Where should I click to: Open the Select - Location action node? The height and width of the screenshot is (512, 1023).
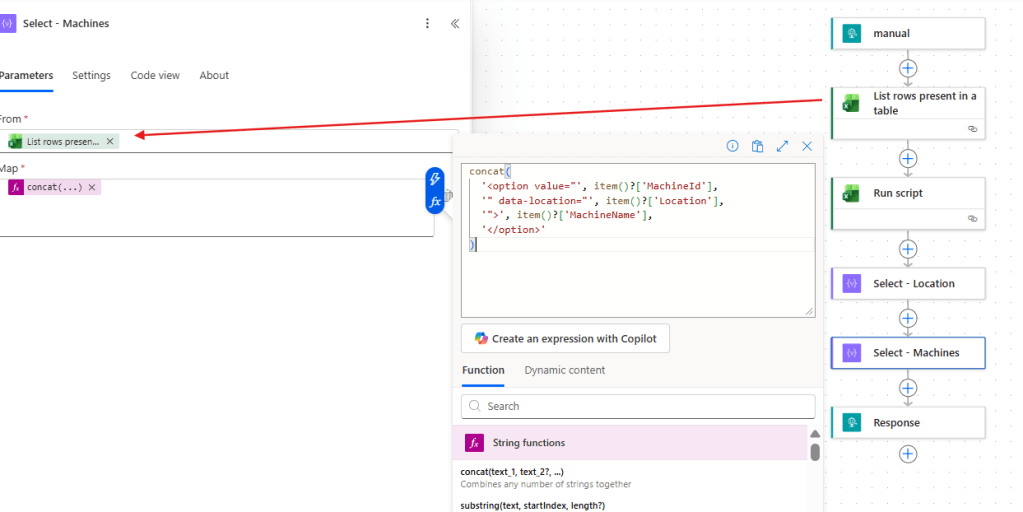(908, 284)
